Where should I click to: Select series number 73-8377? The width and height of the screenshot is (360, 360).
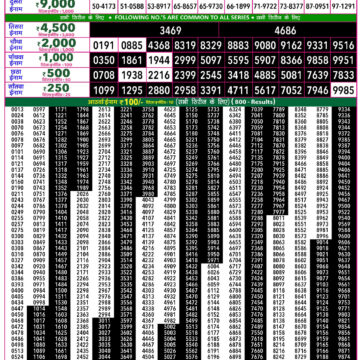pyautogui.click(x=291, y=6)
